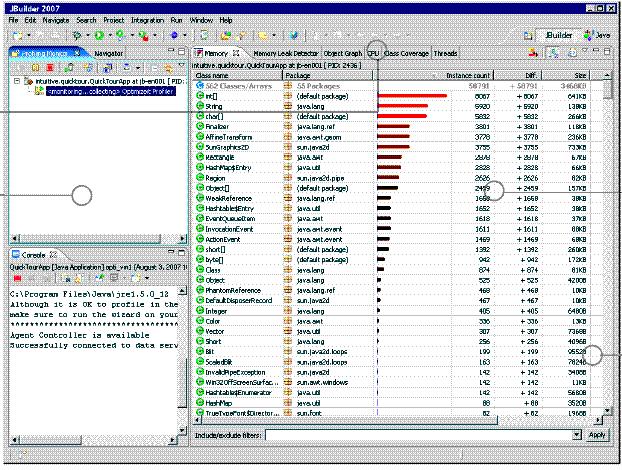This screenshot has width=622, height=470.
Task: Select the monitoring...collecting Optimizeit Profiler item
Action: pos(110,92)
